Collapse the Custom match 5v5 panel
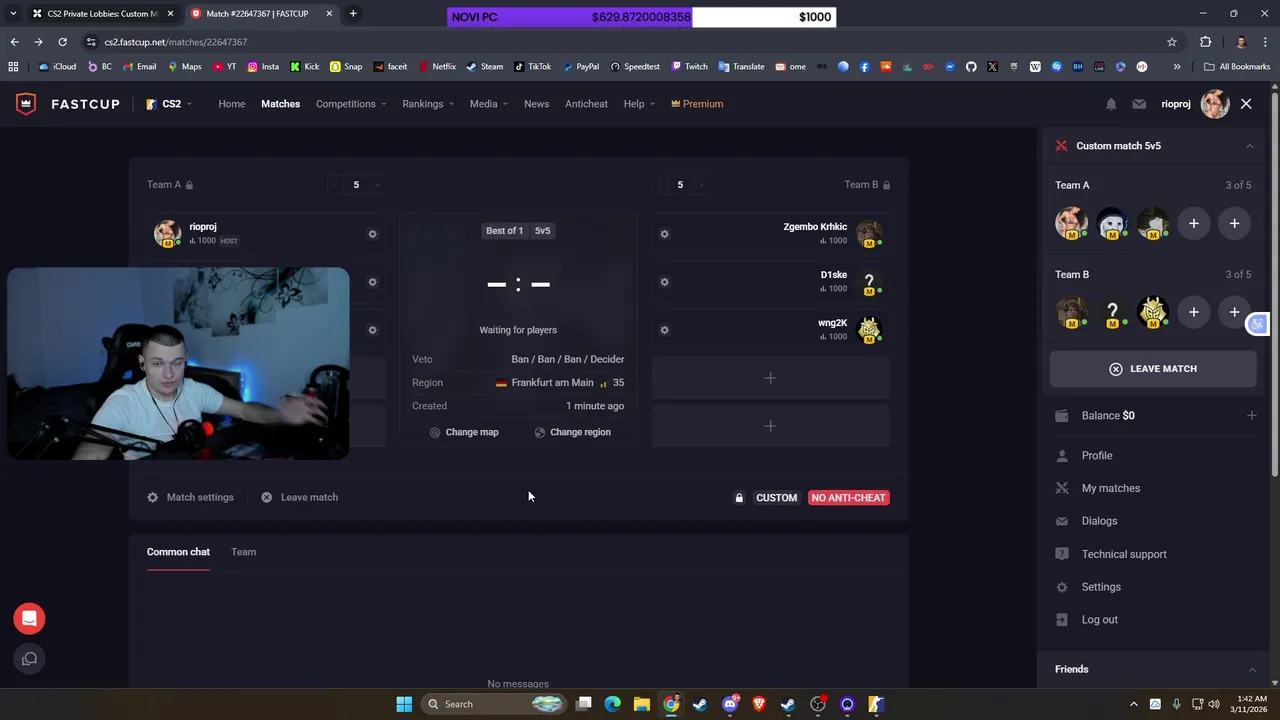 [x=1249, y=146]
